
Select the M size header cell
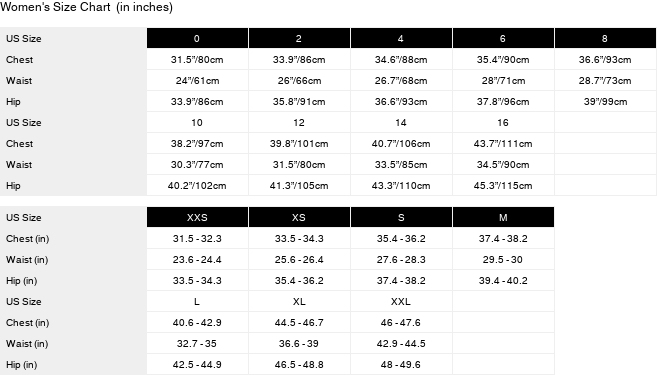click(x=503, y=217)
